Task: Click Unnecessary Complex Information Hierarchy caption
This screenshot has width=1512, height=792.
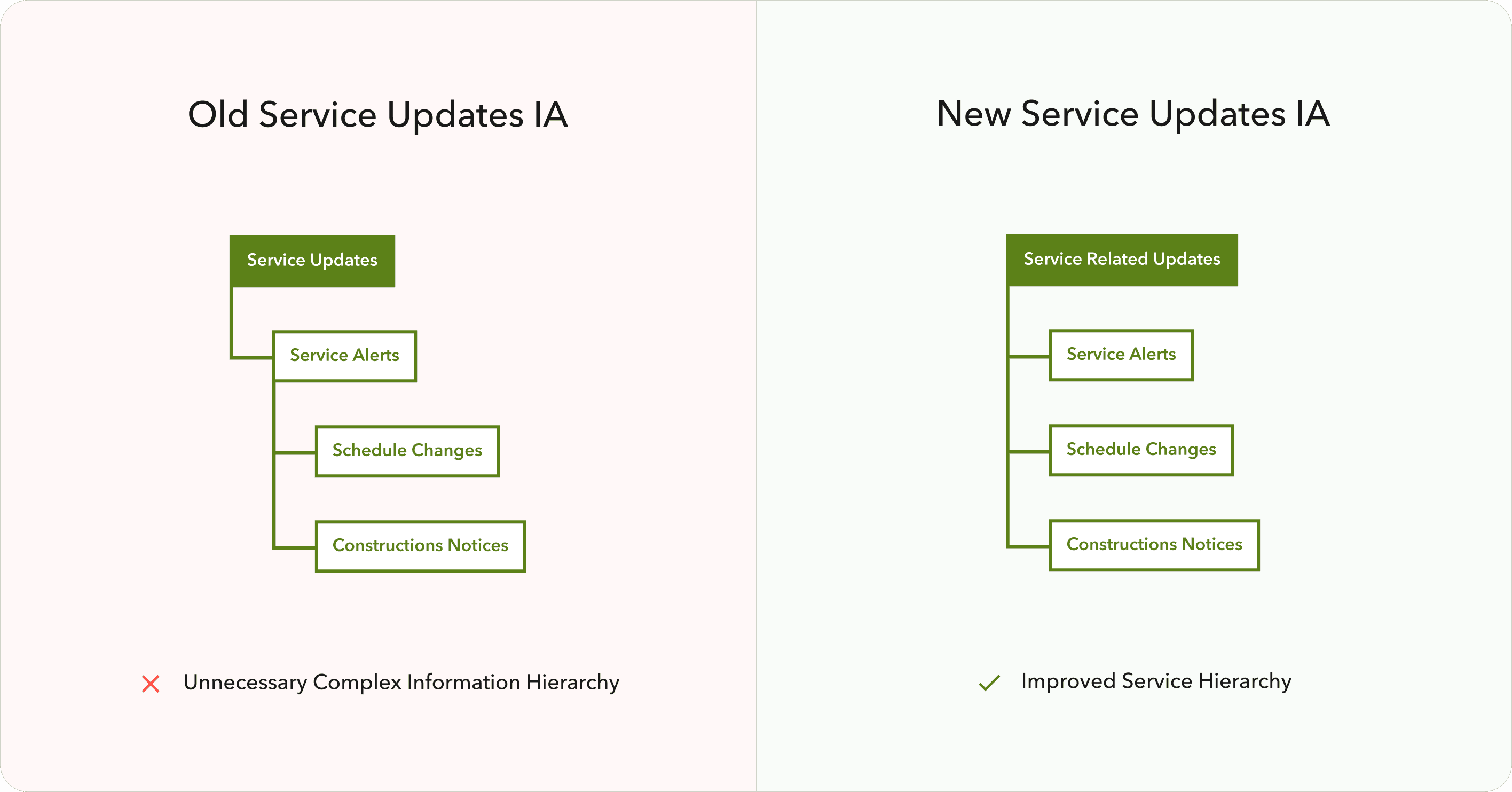Action: [x=401, y=682]
